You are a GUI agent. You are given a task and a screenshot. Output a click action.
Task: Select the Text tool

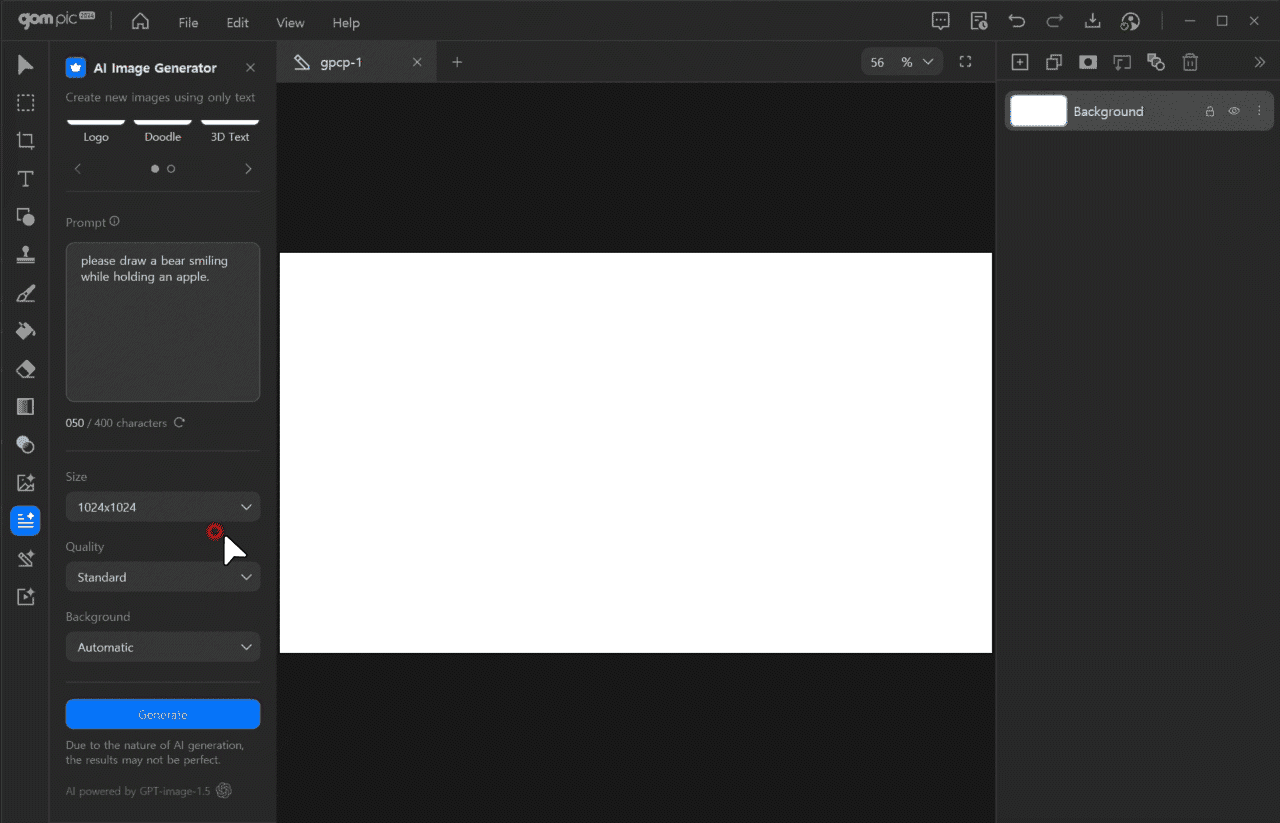[25, 179]
